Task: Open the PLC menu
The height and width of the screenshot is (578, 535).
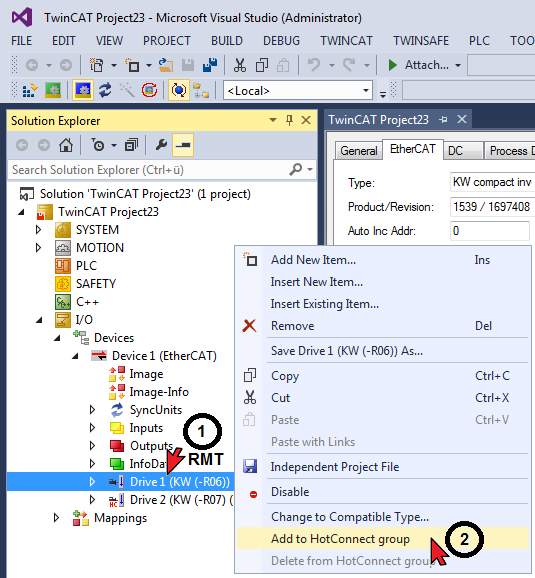Action: click(479, 41)
